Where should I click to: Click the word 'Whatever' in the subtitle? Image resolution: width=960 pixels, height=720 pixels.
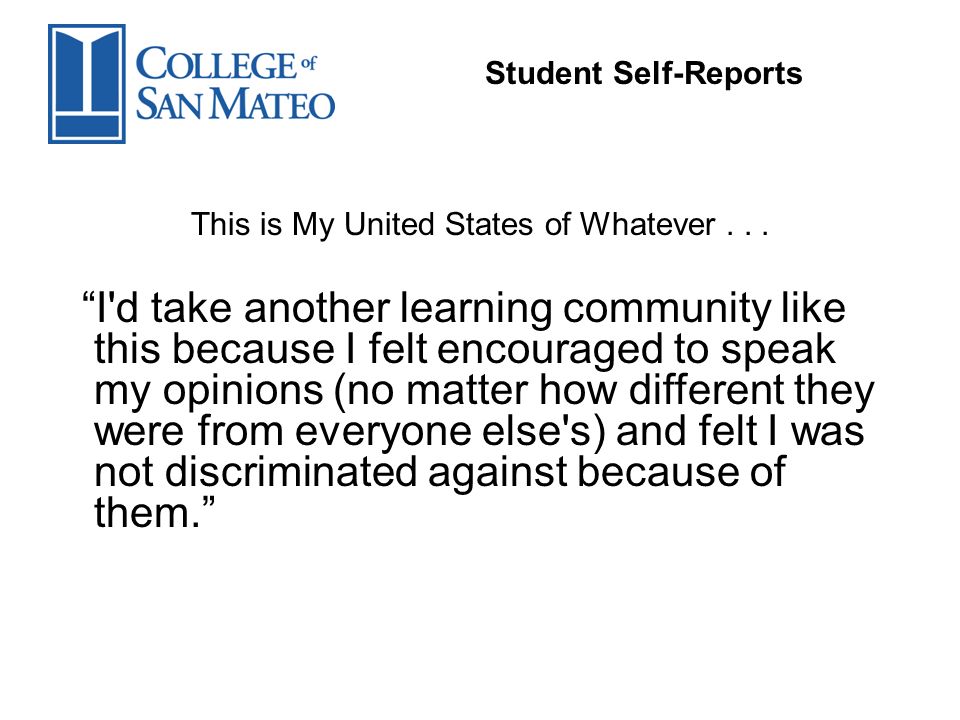coord(647,223)
